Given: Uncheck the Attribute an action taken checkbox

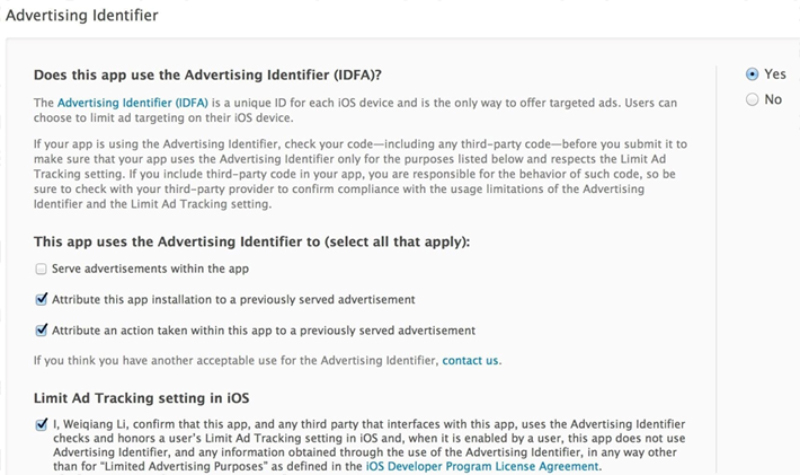Looking at the screenshot, I should [41, 330].
